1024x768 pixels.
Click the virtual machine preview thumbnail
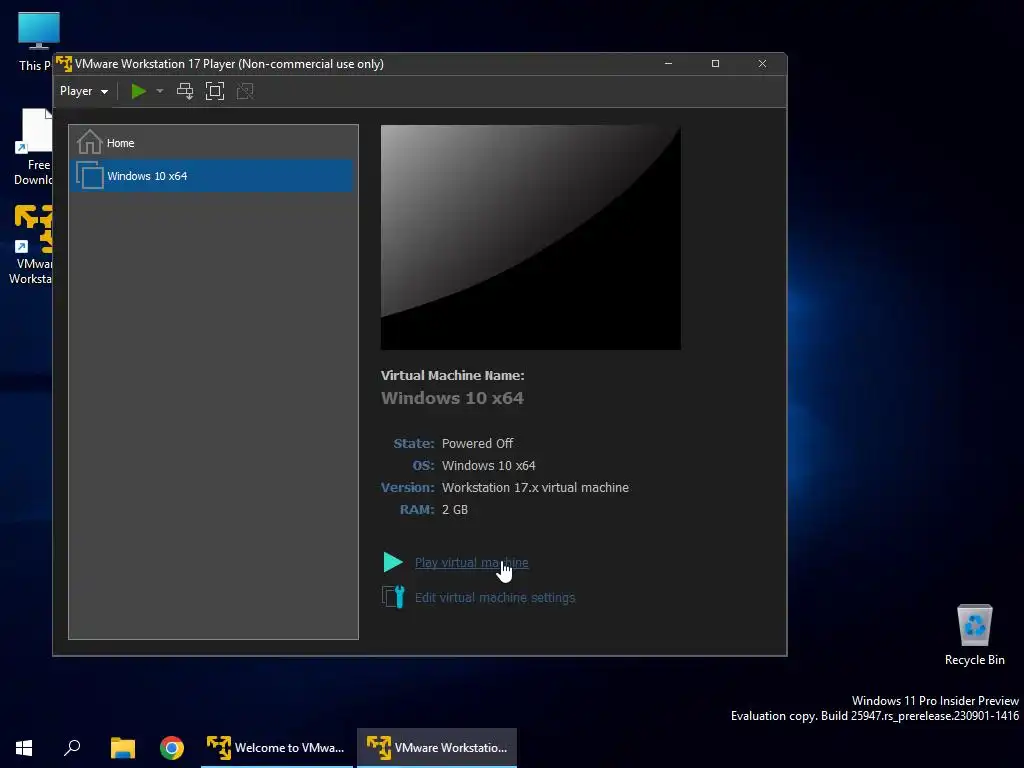click(530, 237)
